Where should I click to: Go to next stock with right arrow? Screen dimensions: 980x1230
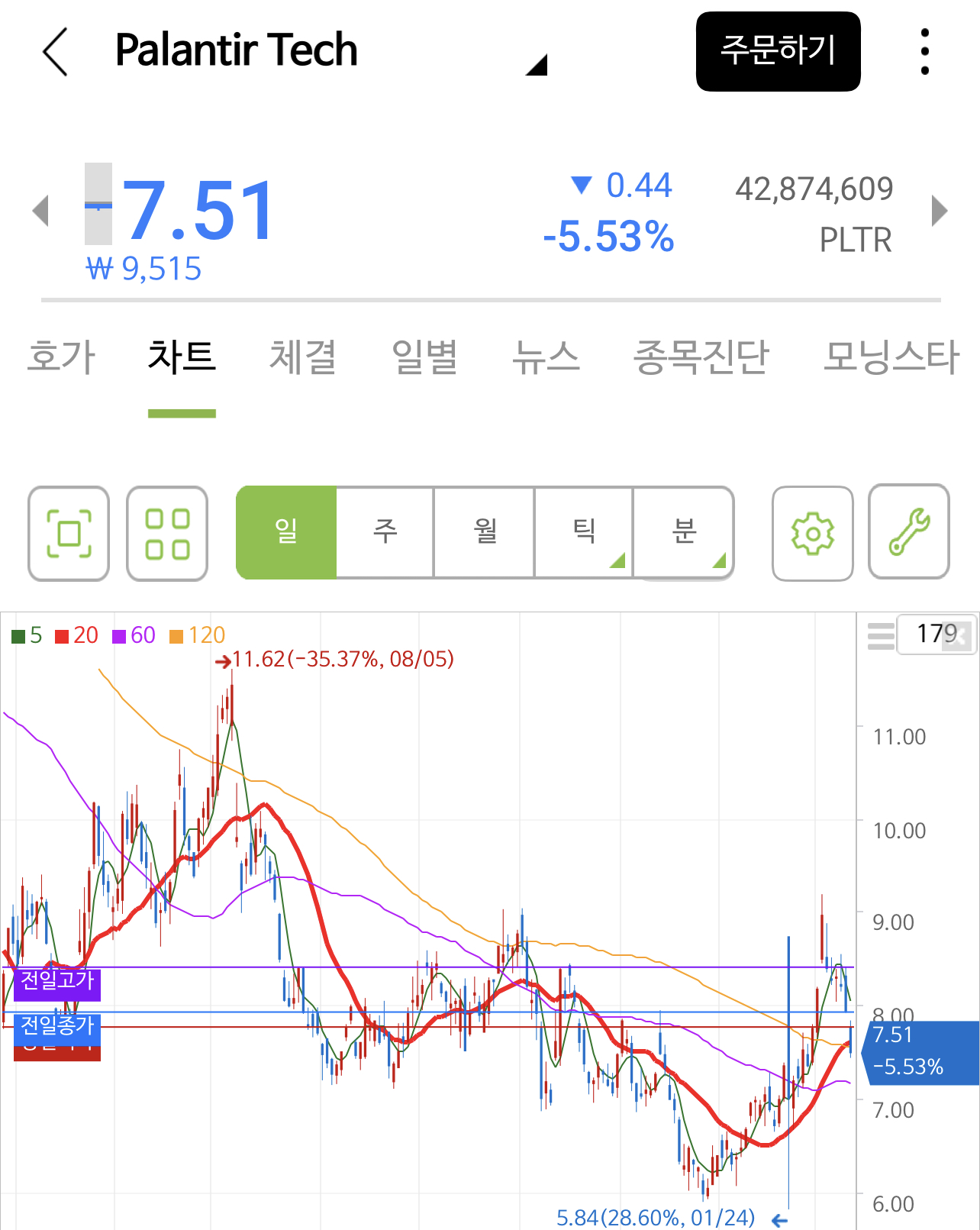pos(940,211)
